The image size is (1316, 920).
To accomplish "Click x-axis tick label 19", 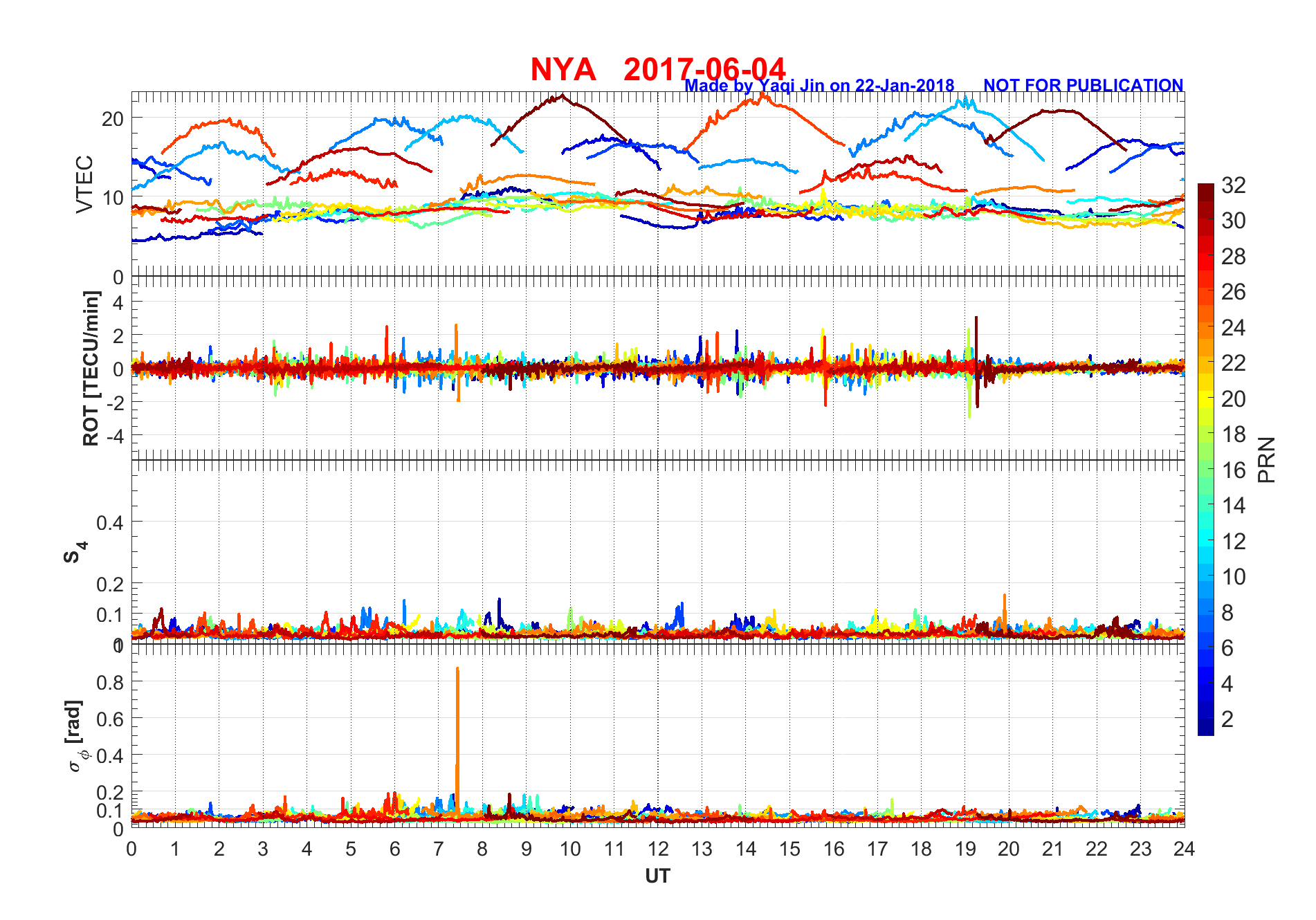I will (965, 849).
